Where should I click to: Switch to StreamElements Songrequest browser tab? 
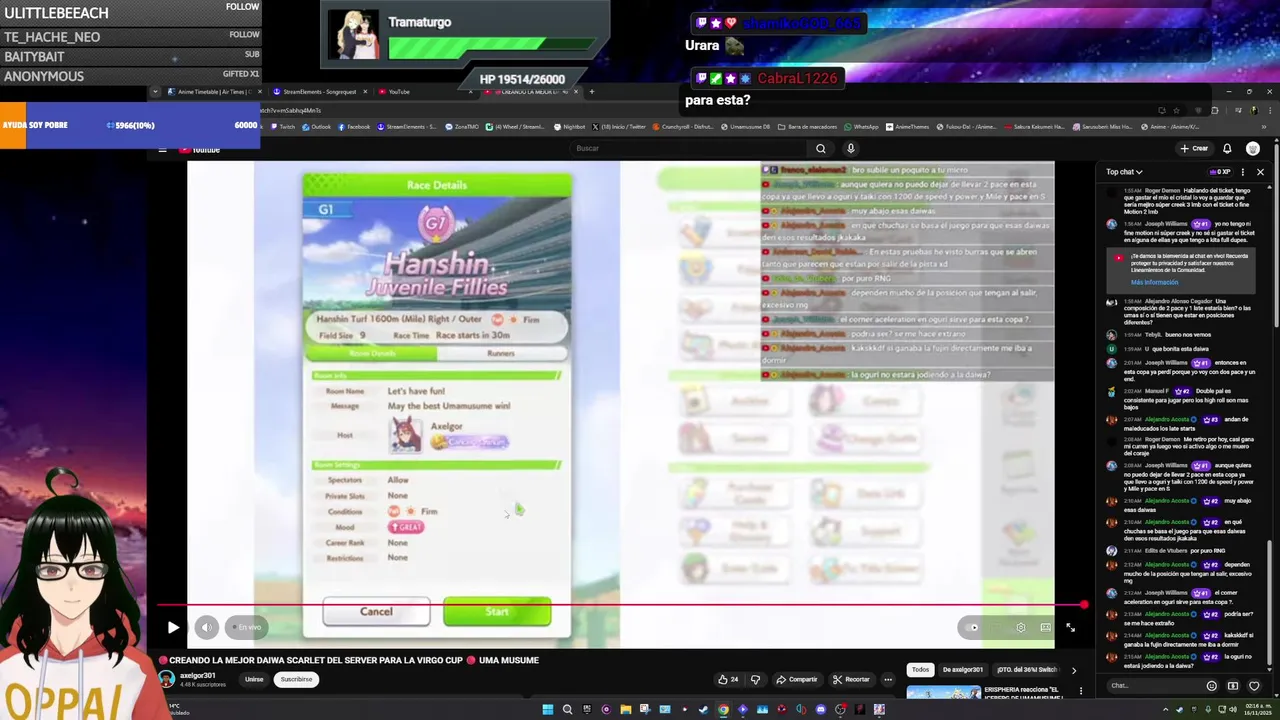click(x=320, y=91)
